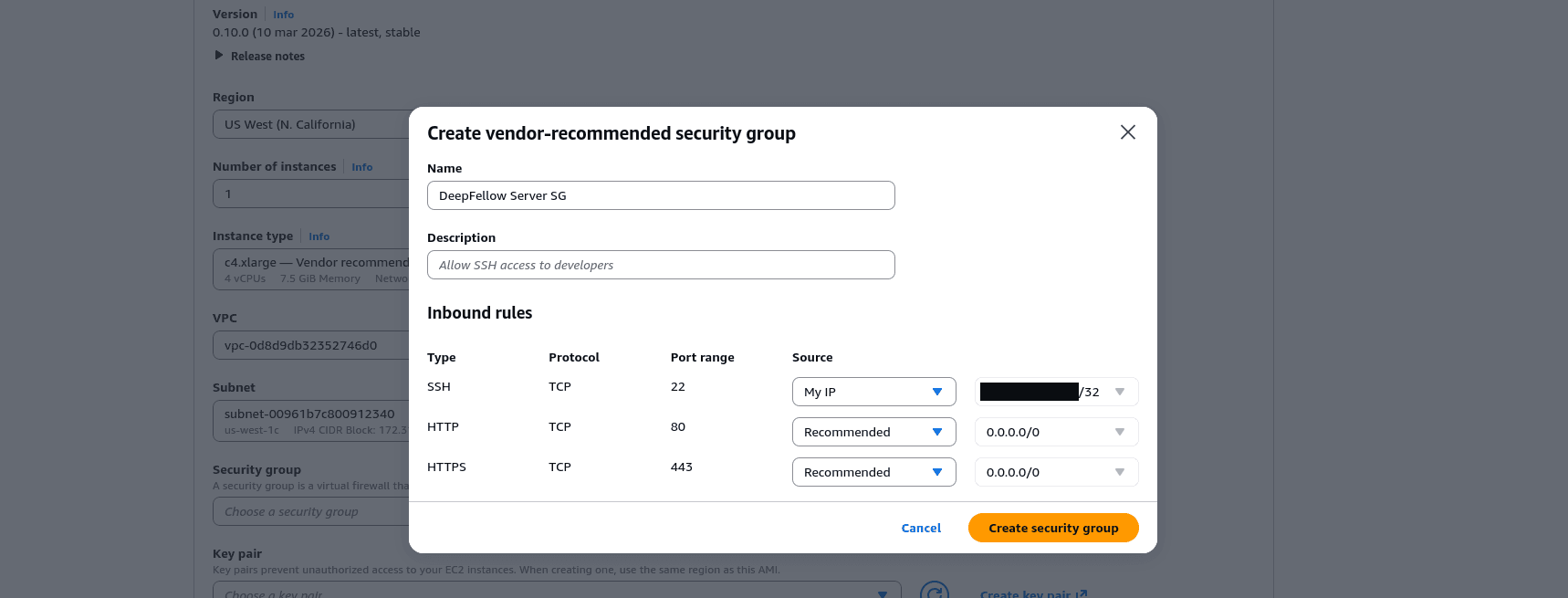Viewport: 1568px width, 598px height.
Task: Open the VPC selector vpc-0d8d9db32352746d0
Action: 311,345
